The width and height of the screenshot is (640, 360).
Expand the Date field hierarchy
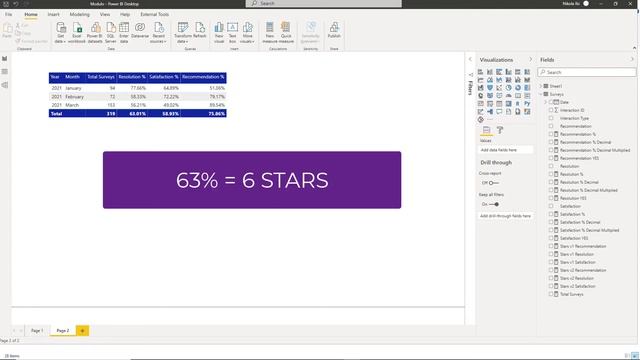(546, 102)
